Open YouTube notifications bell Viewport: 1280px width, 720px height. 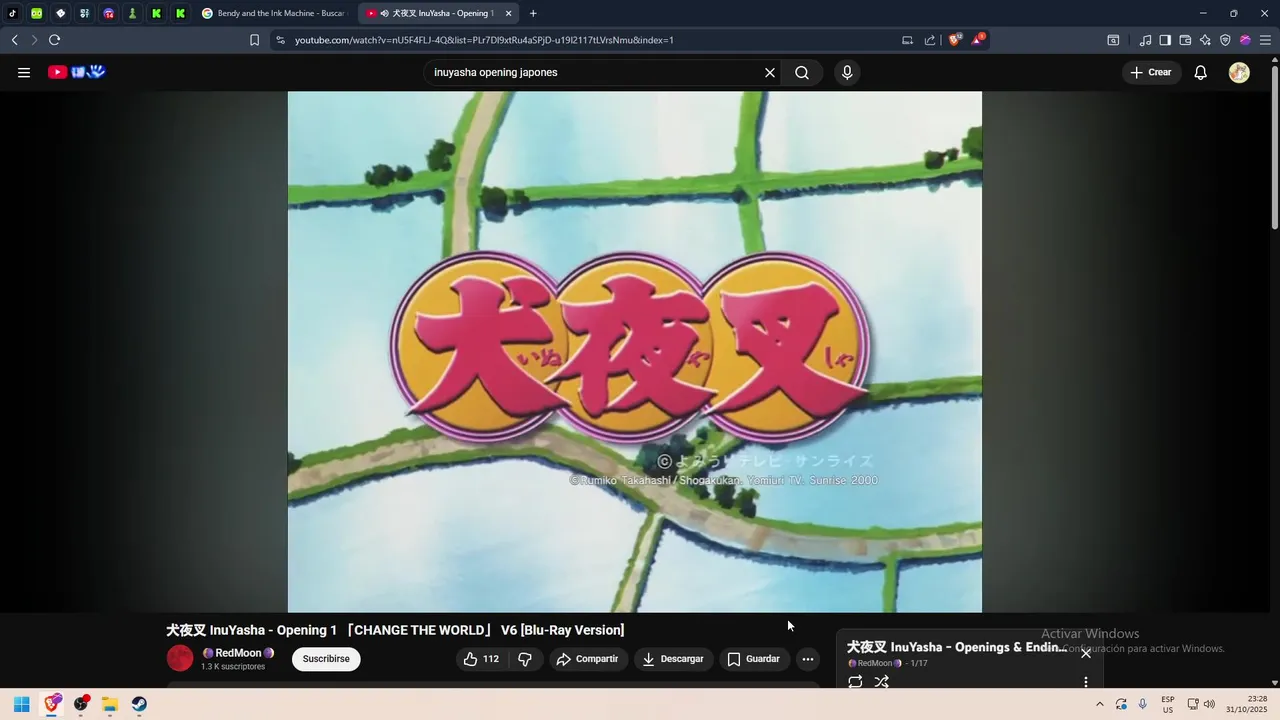[x=1201, y=72]
